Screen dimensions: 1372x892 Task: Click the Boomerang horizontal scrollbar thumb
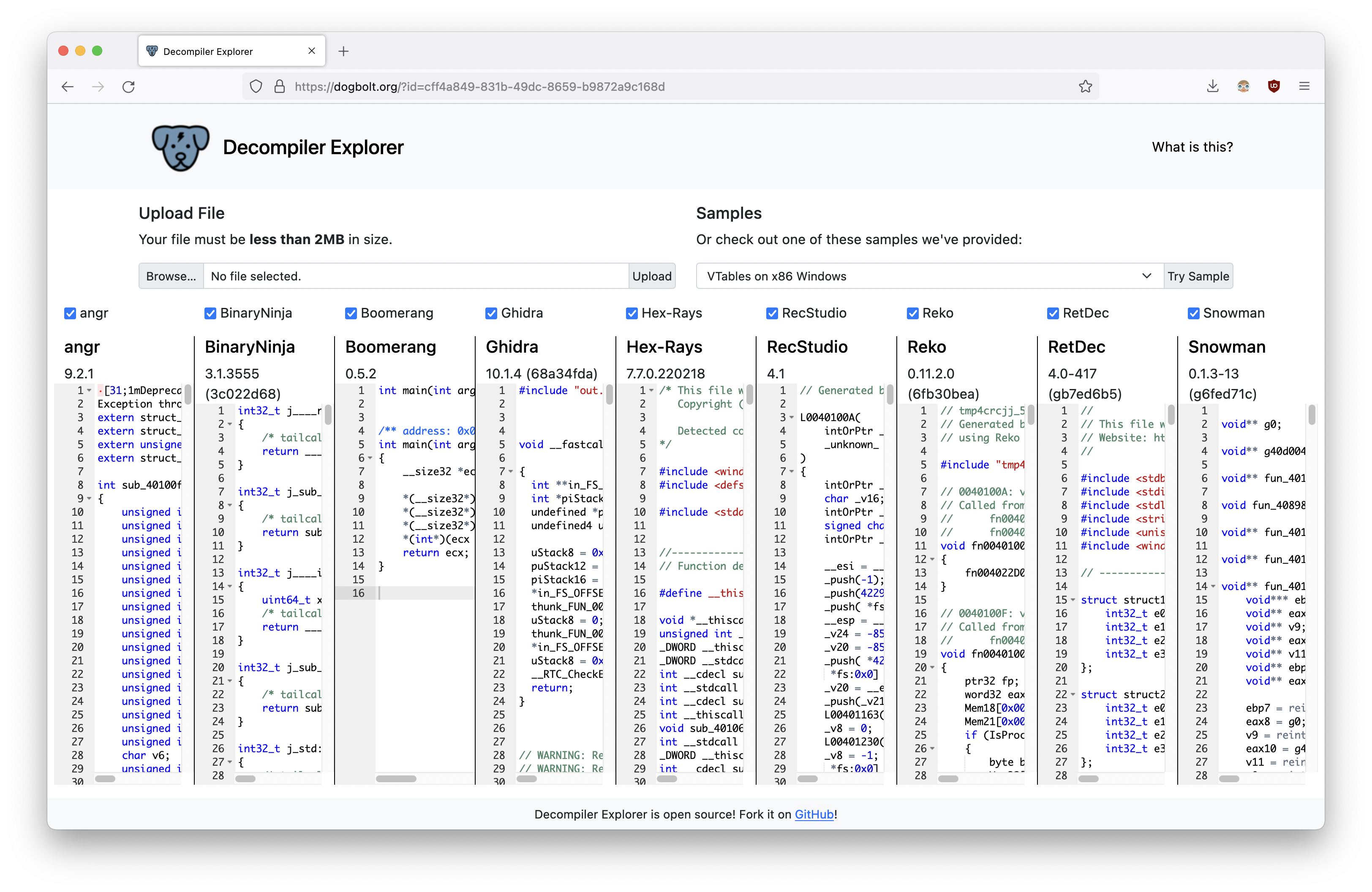396,778
